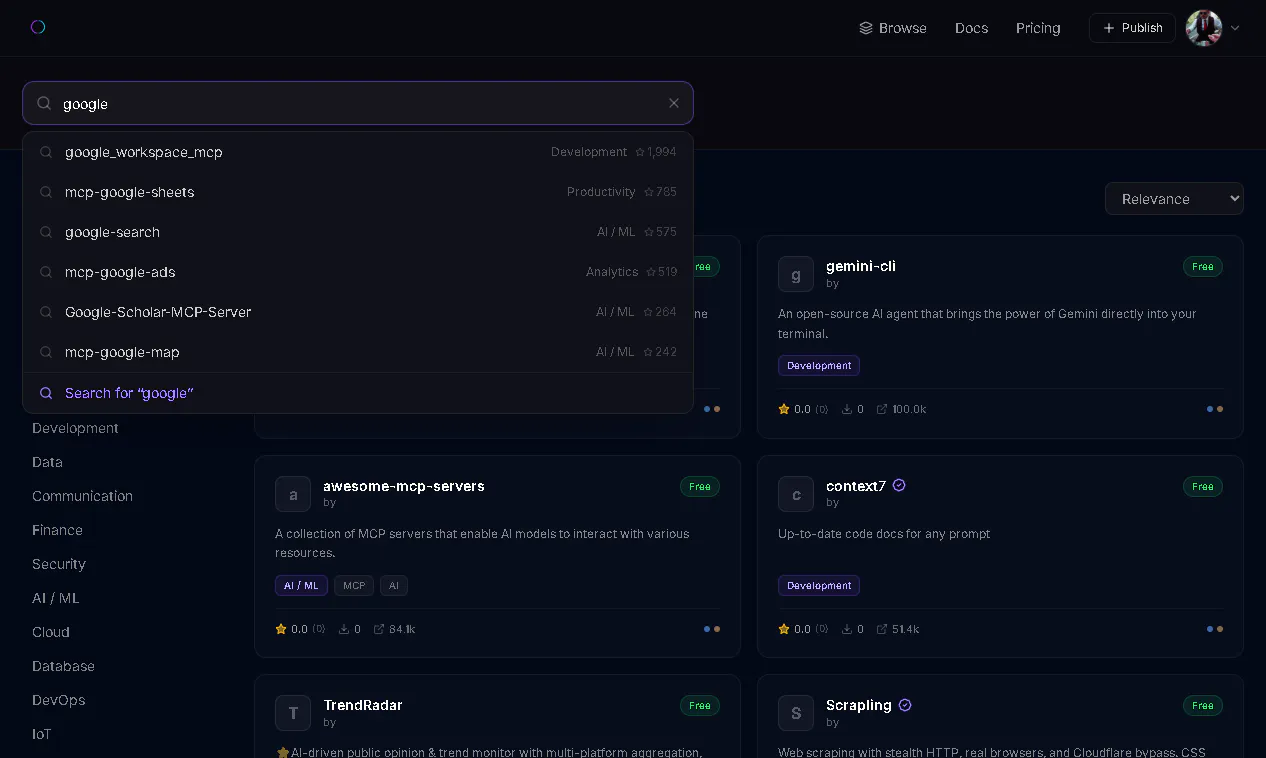Image resolution: width=1266 pixels, height=758 pixels.
Task: Select google-search suggestion
Action: point(358,232)
